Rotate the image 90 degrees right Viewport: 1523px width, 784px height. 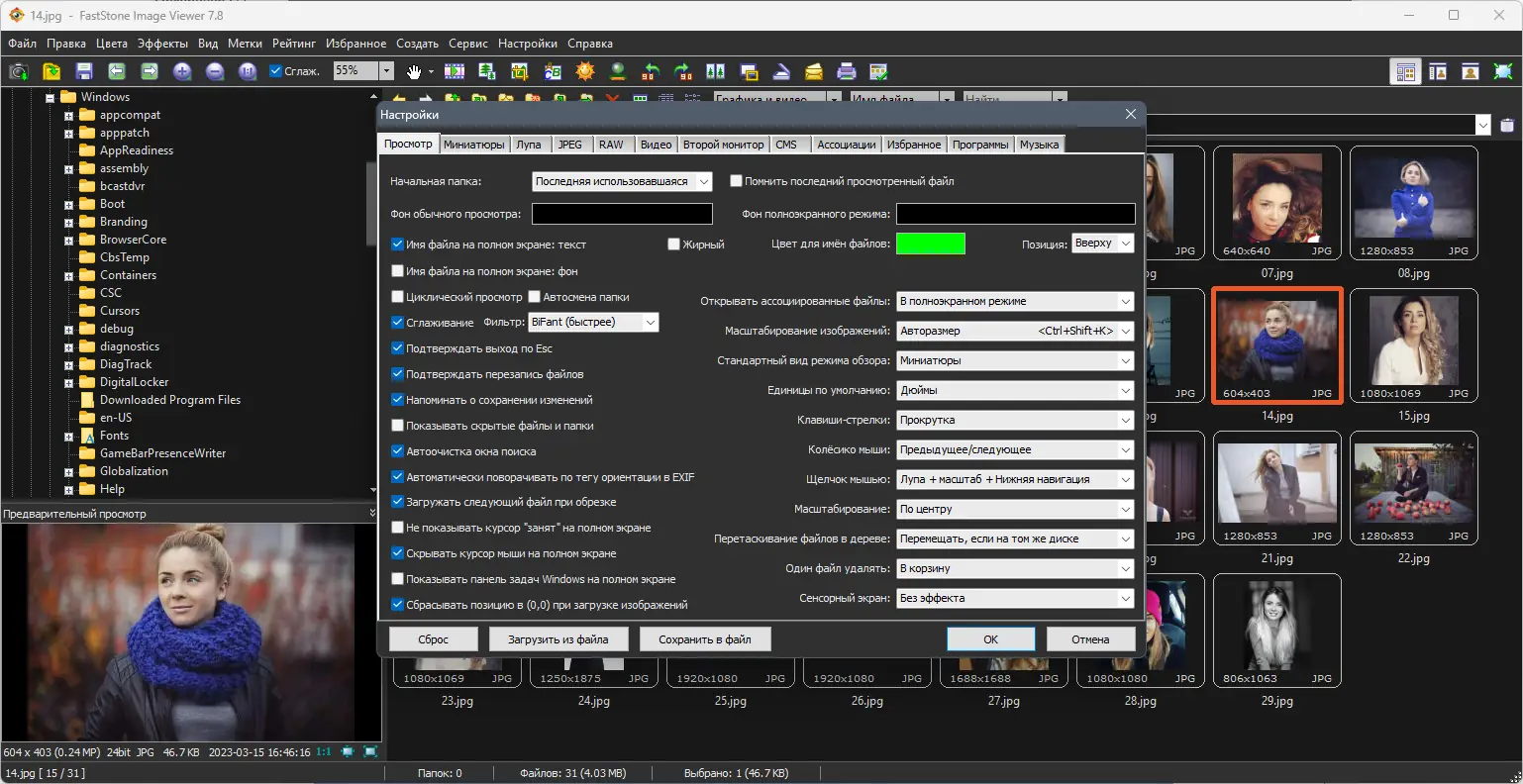click(682, 70)
